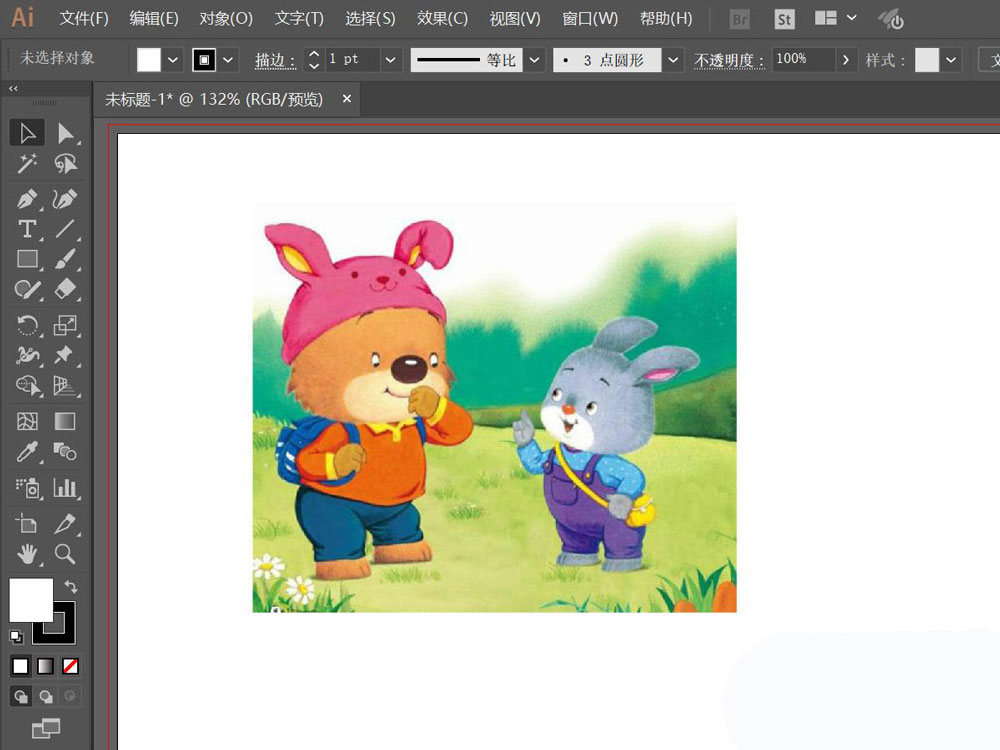Select the Gradient tool
The width and height of the screenshot is (1000, 750).
(65, 422)
